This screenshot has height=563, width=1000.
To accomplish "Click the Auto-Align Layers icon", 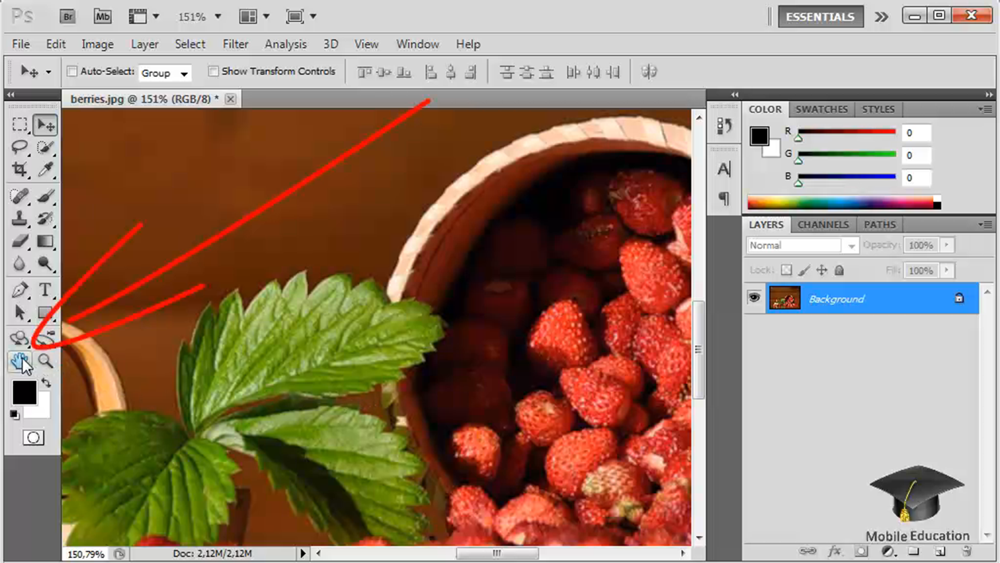I will pyautogui.click(x=649, y=72).
